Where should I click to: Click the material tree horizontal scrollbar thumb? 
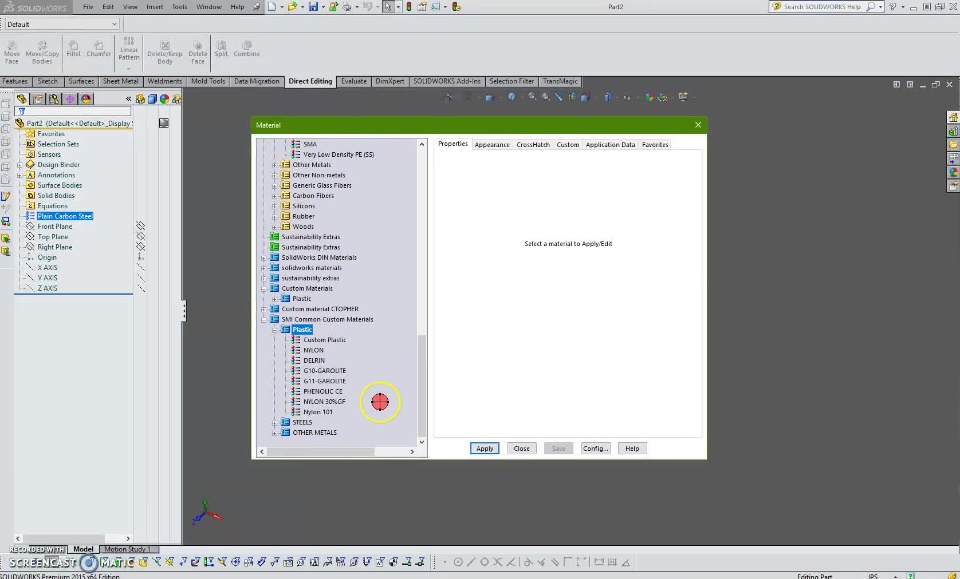321,452
